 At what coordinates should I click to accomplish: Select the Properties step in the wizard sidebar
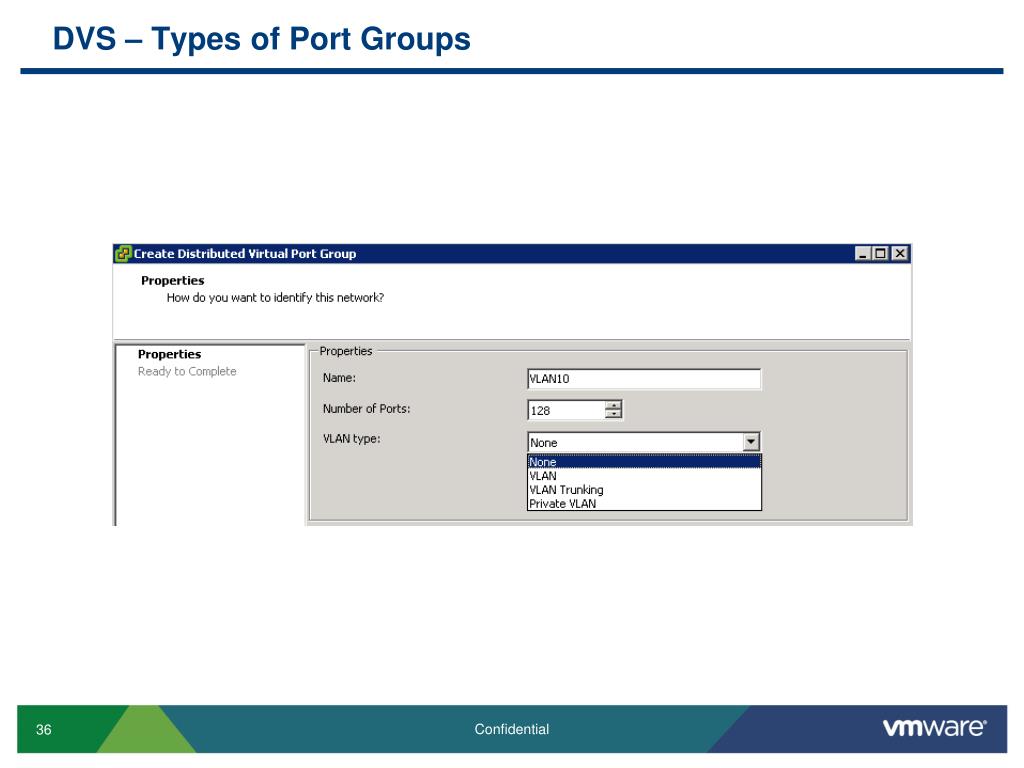tap(169, 354)
